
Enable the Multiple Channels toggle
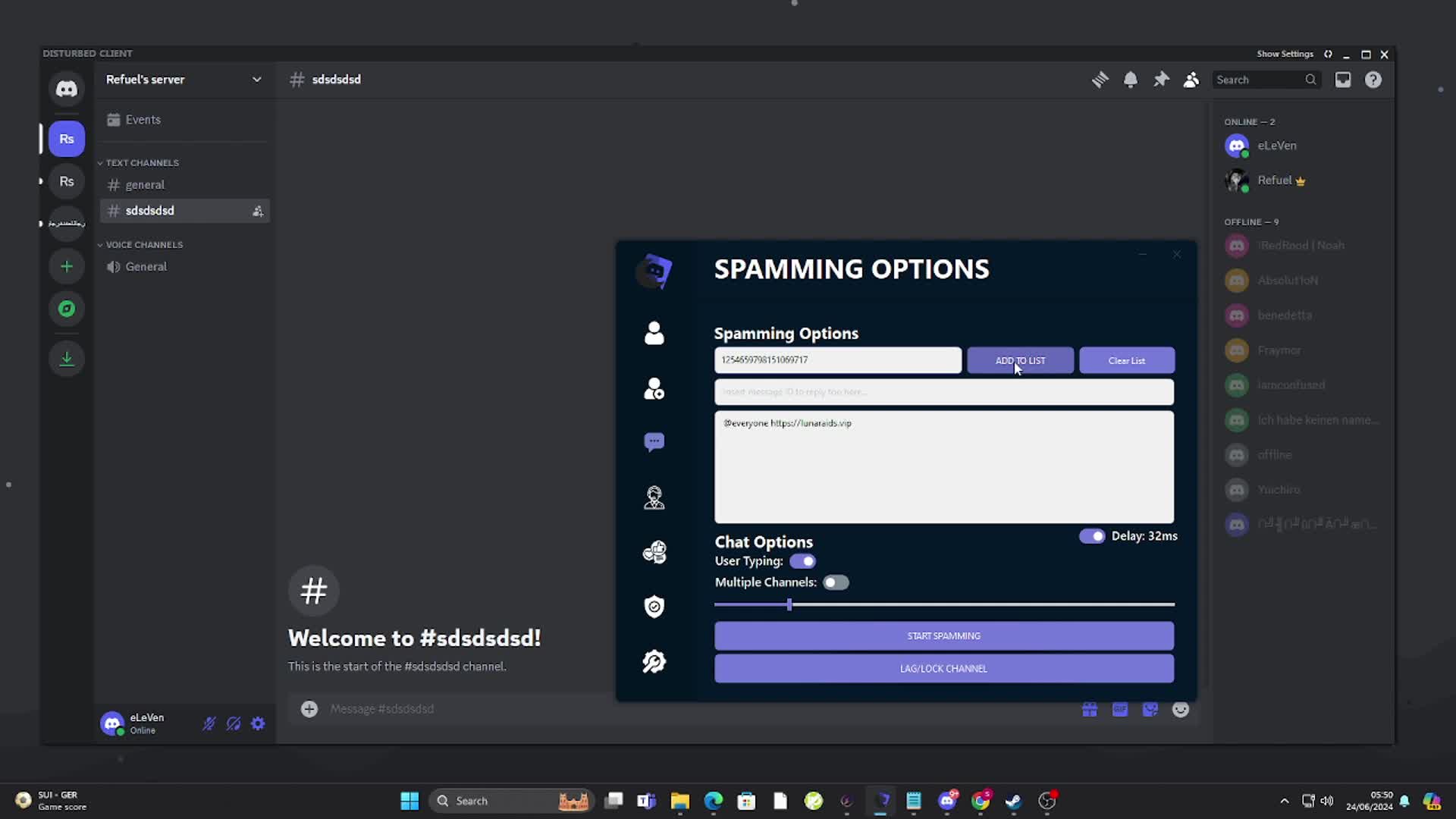tap(835, 582)
